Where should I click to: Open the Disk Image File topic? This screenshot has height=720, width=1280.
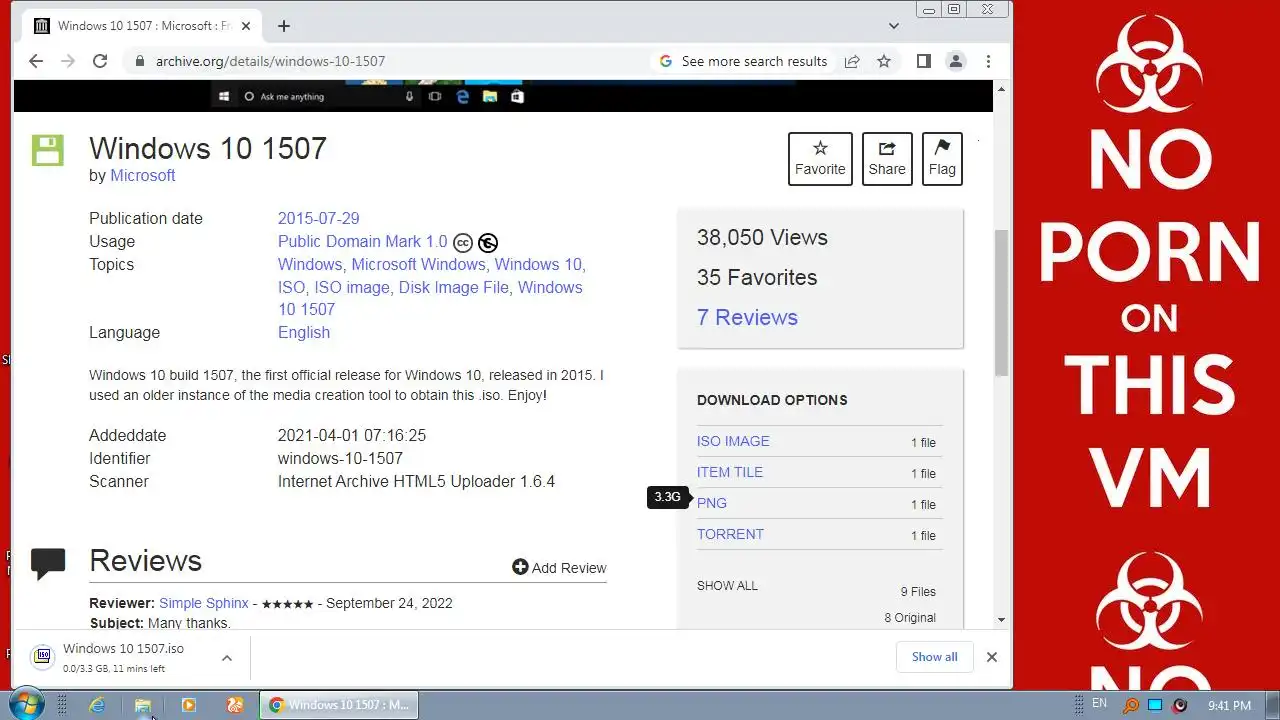(x=453, y=287)
